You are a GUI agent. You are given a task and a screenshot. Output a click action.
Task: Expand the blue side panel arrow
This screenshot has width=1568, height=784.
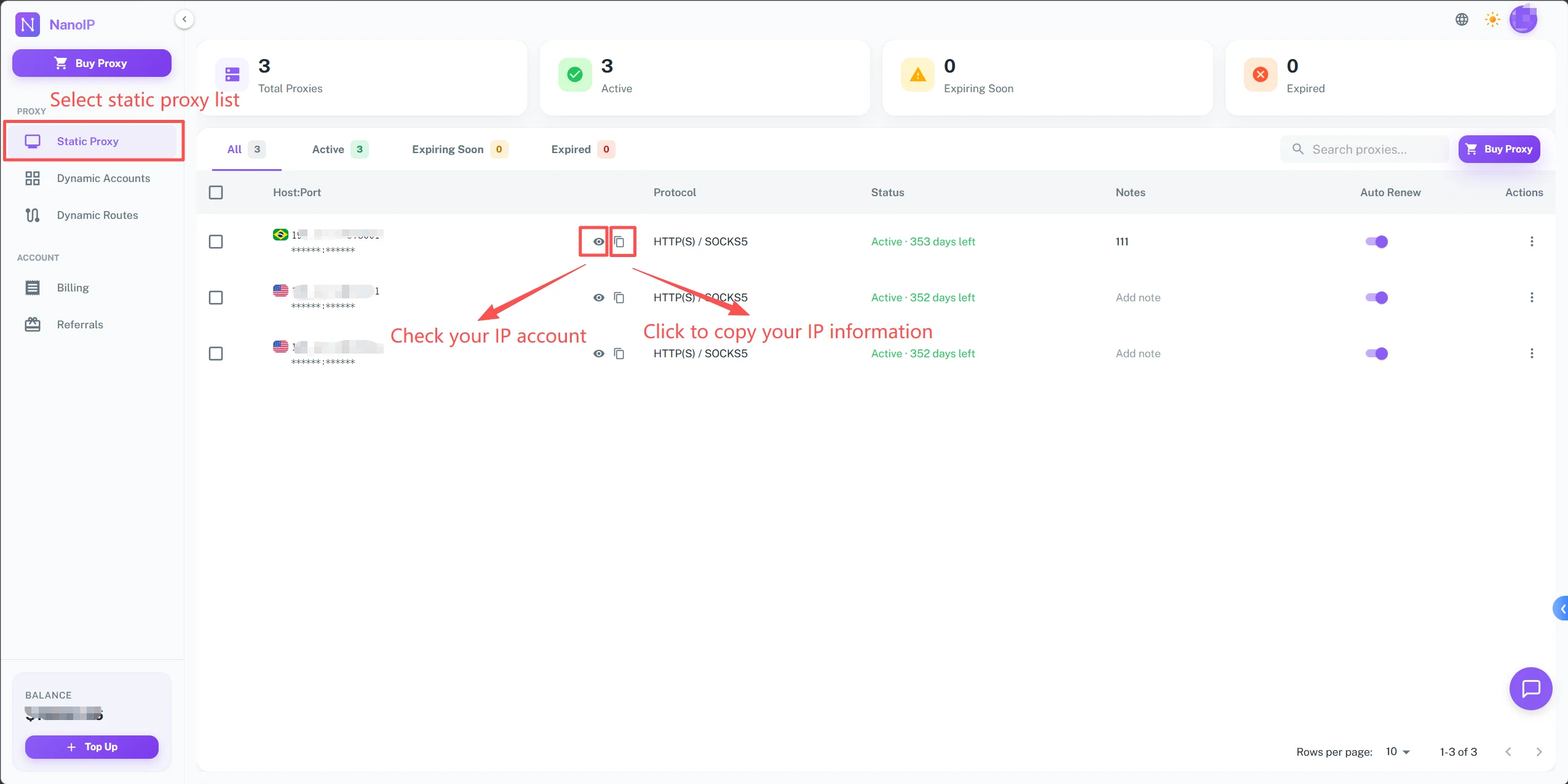pos(1561,609)
